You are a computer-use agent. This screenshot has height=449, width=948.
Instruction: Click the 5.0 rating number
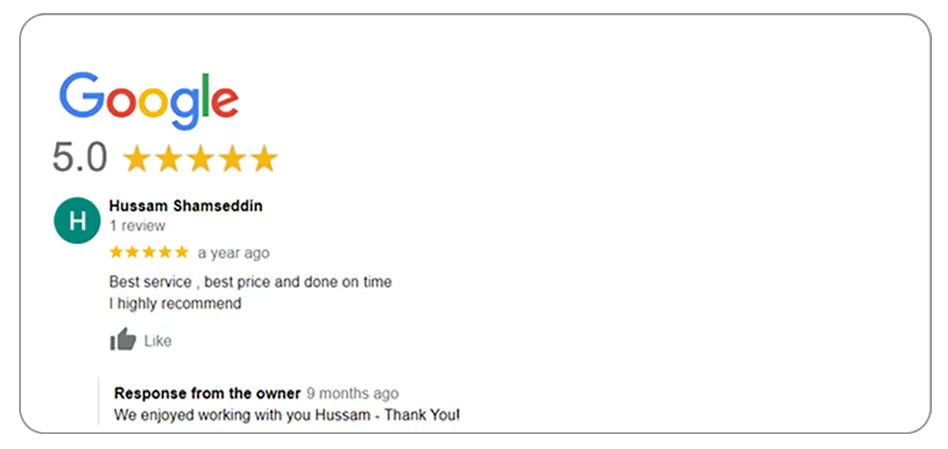click(x=80, y=158)
